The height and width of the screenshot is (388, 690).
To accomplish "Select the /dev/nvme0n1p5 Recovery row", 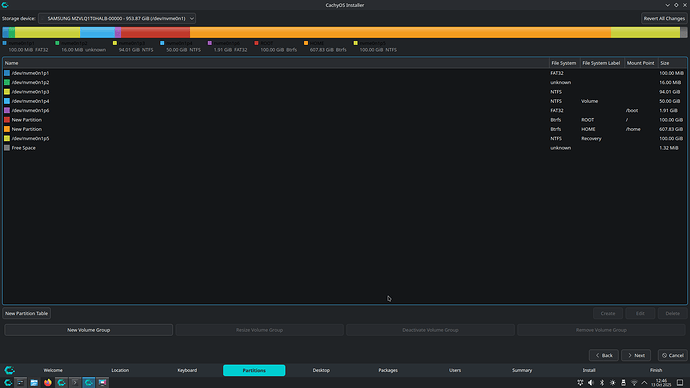I will (x=345, y=138).
